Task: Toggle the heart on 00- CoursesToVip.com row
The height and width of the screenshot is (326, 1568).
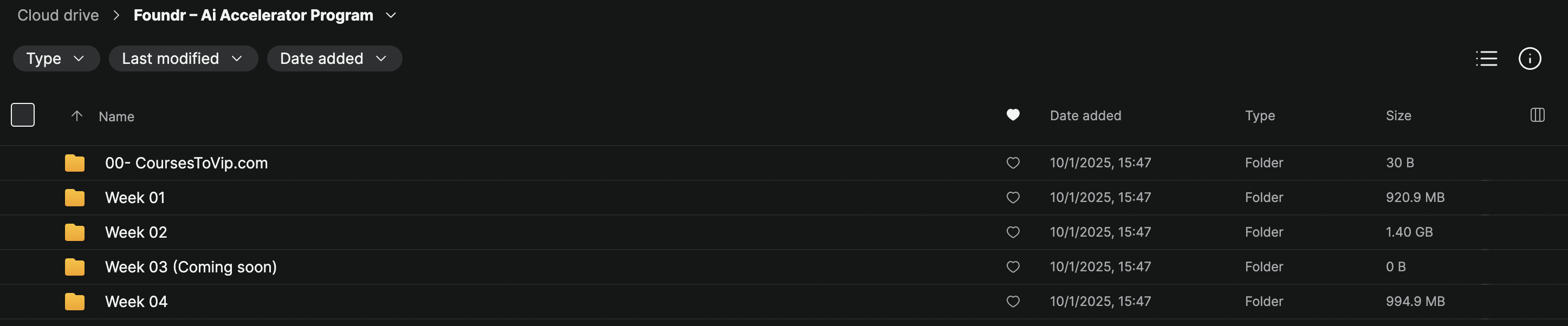Action: (x=1012, y=163)
